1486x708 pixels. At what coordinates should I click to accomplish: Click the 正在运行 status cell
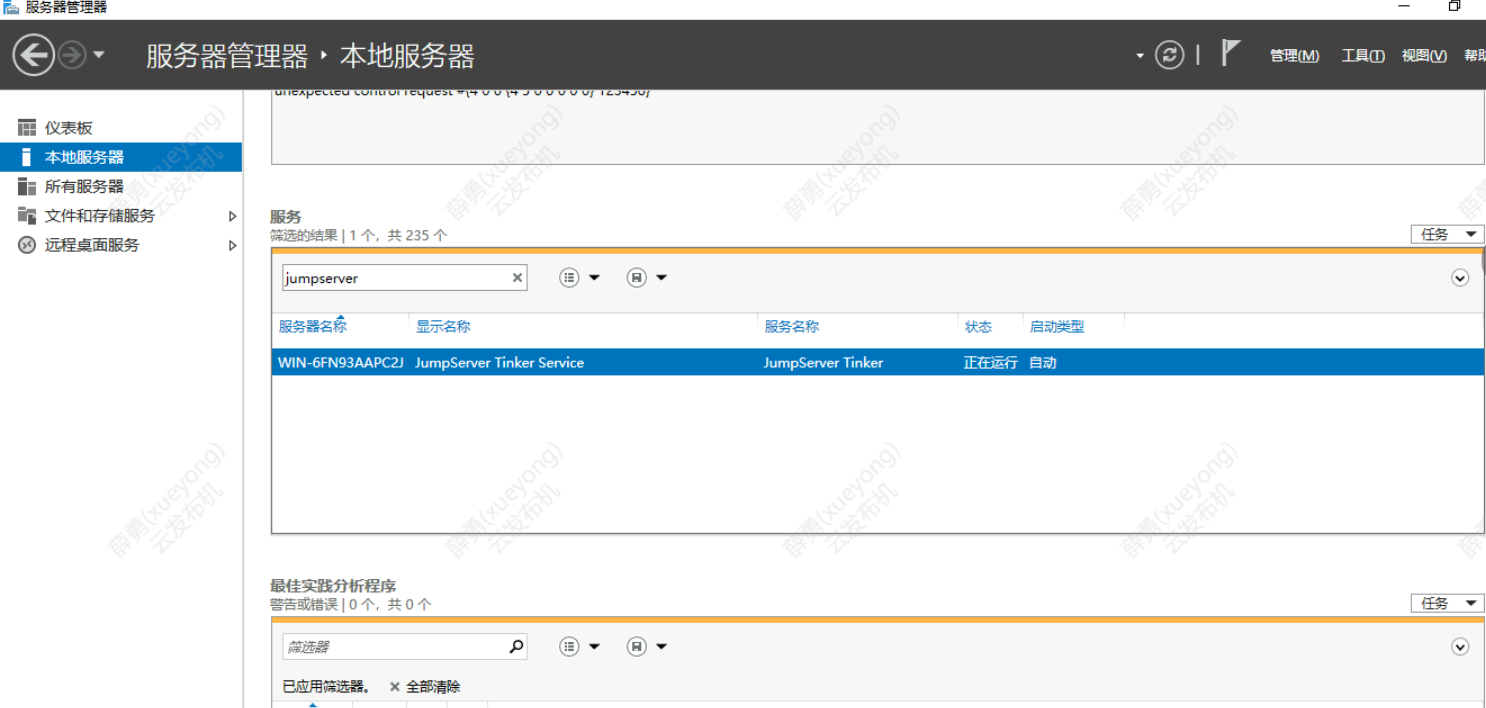point(990,363)
